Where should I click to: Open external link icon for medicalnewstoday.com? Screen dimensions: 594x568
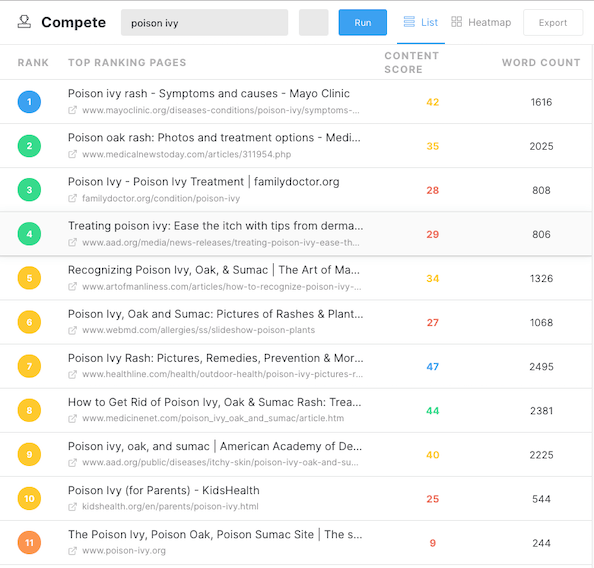[x=72, y=154]
